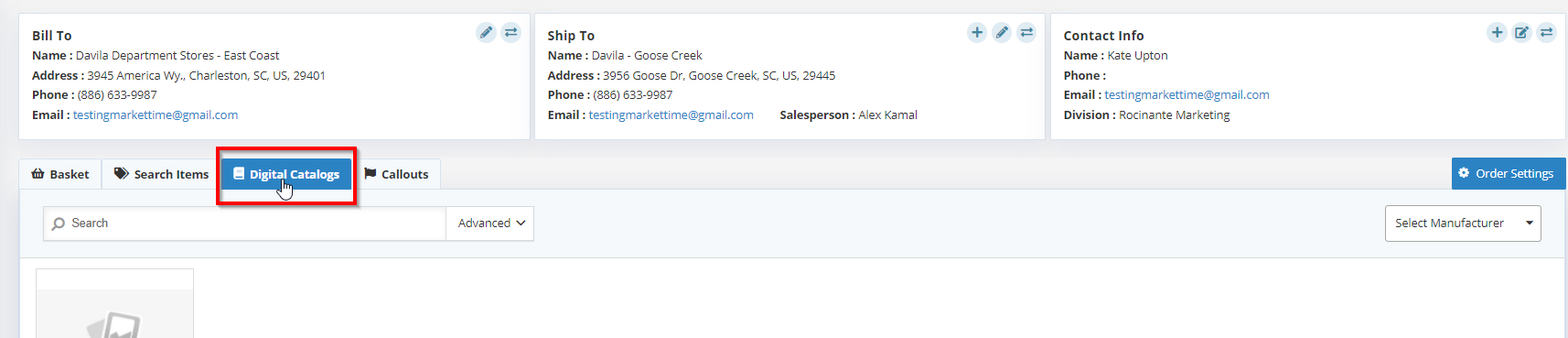Add a new Ship To address

pos(977,33)
